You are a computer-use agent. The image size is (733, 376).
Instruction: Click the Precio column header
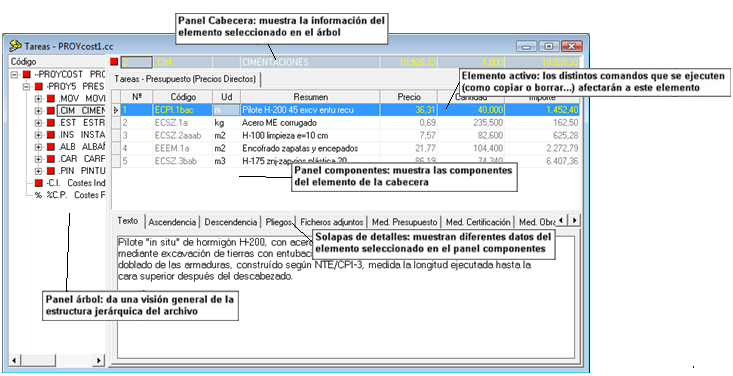tap(409, 97)
